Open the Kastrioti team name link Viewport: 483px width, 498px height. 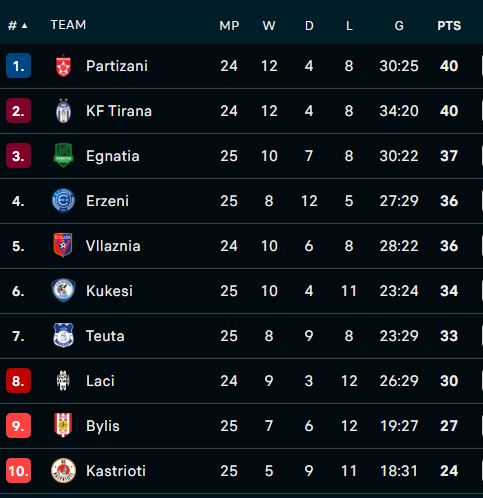(x=116, y=471)
